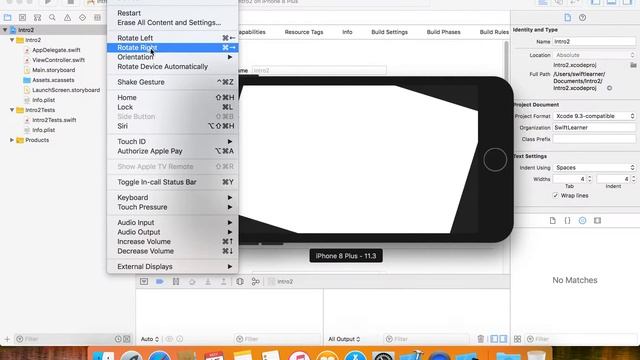Click the Class Prefix field
Image resolution: width=640 pixels, height=360 pixels.
pos(594,139)
